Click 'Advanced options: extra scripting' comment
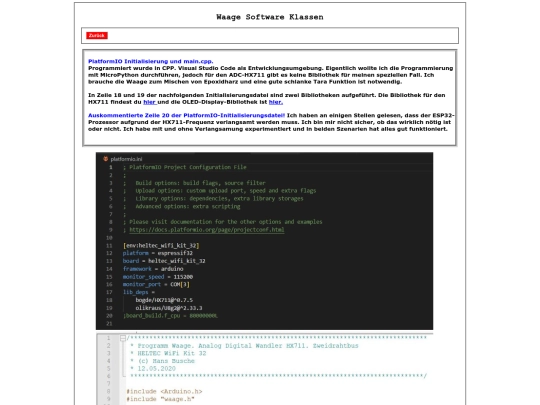 click(x=188, y=207)
